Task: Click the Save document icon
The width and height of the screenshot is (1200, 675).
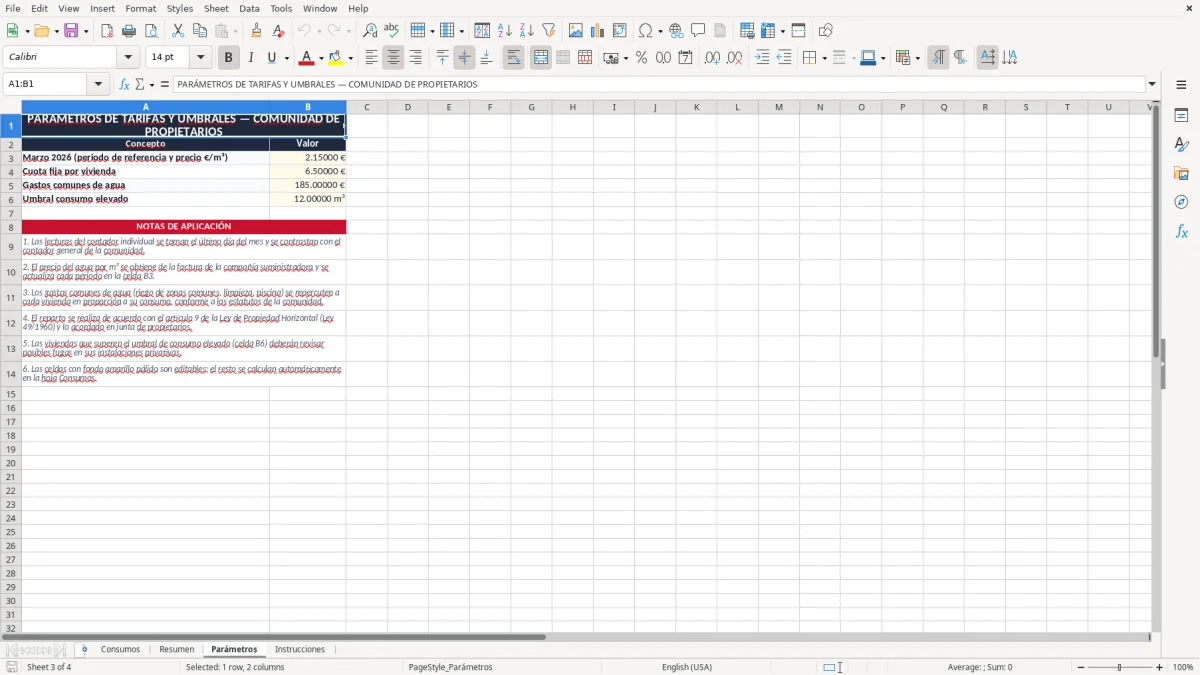Action: [x=71, y=31]
